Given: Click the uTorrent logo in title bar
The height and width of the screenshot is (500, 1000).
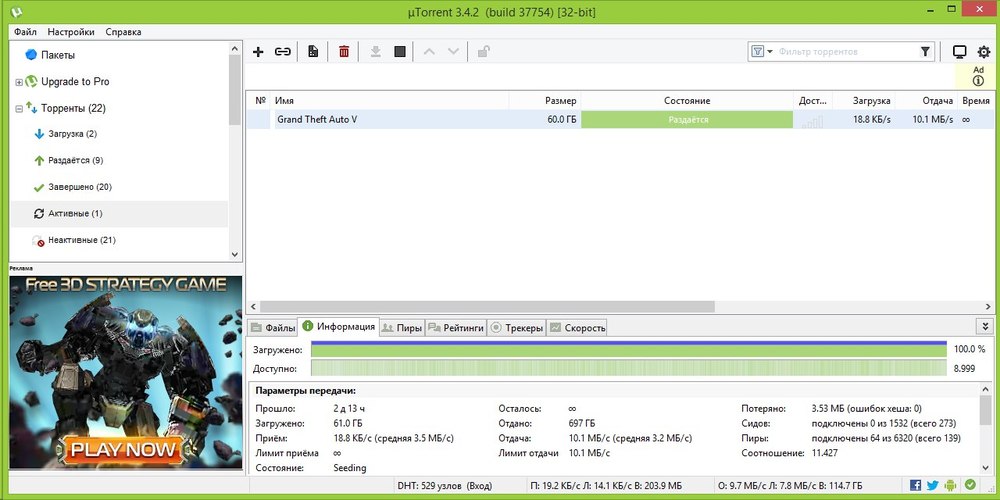Looking at the screenshot, I should tap(17, 11).
